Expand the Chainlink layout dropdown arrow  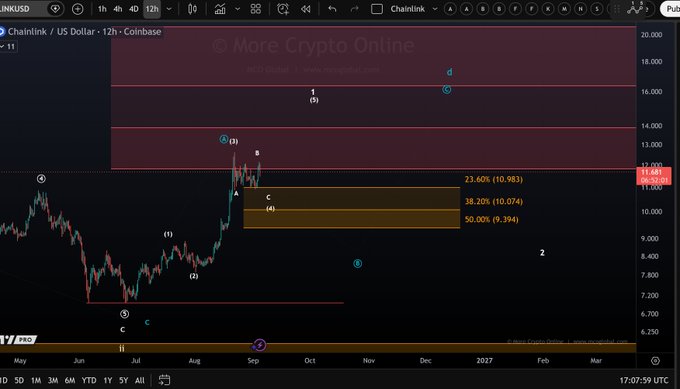tap(435, 9)
